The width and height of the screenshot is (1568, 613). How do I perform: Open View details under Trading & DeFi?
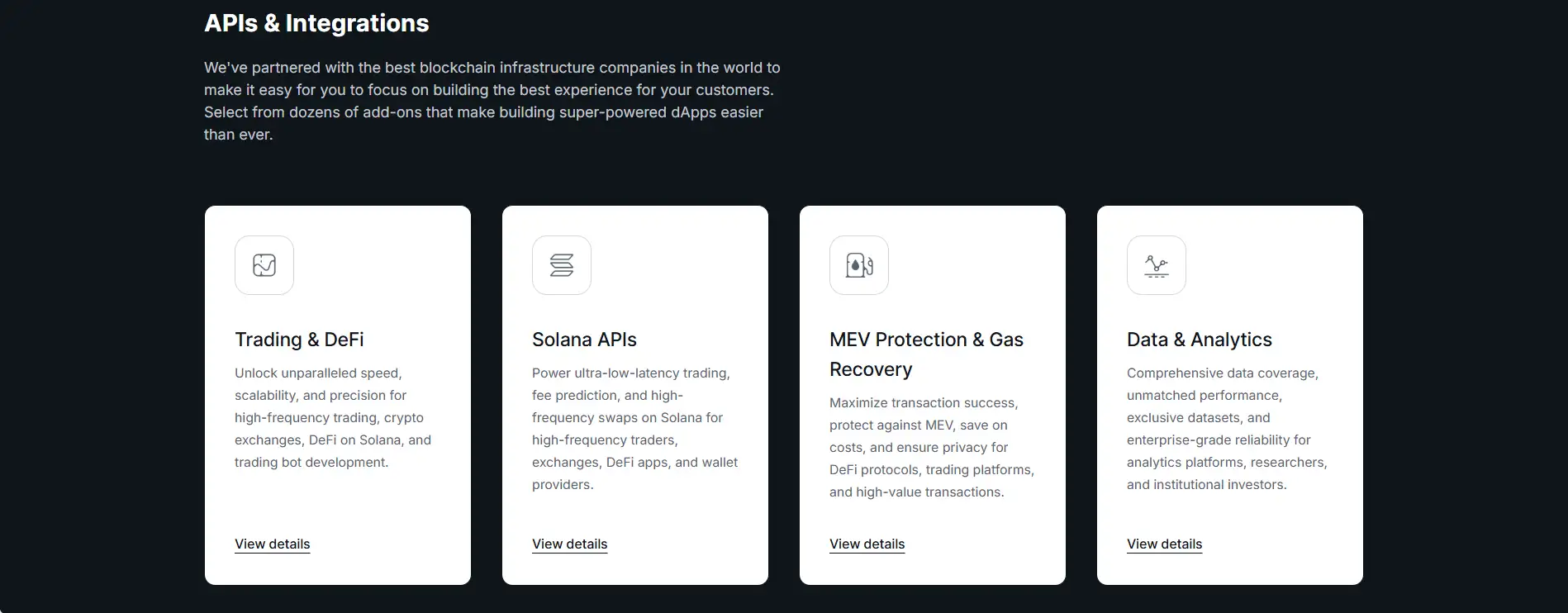click(x=273, y=544)
